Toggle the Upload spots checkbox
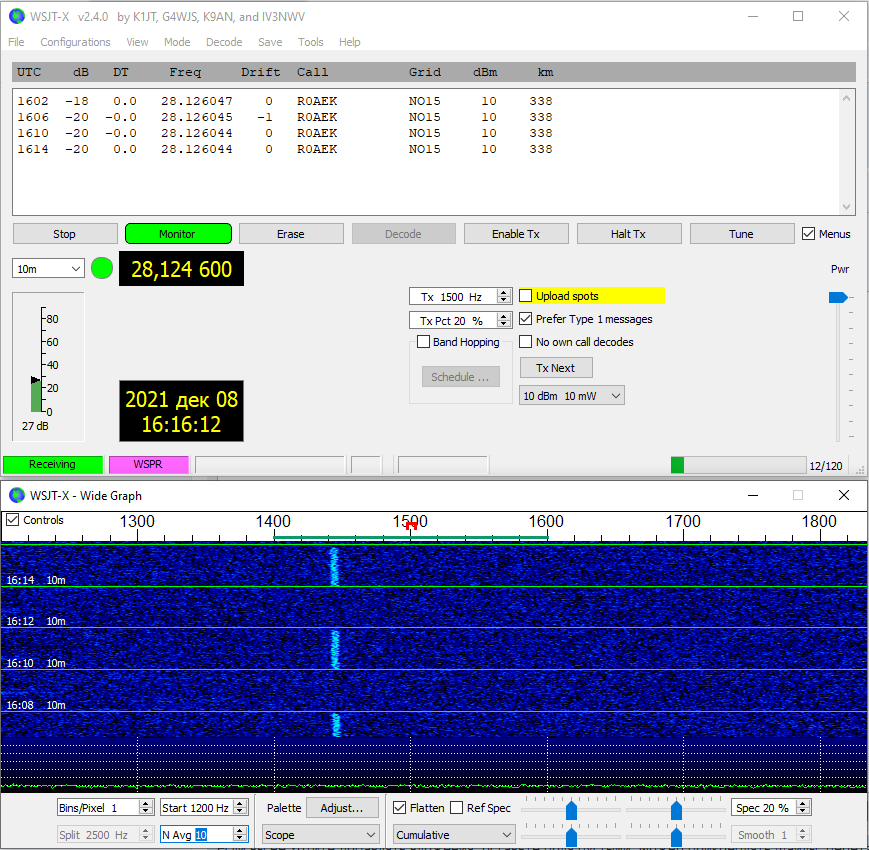This screenshot has width=869, height=850. 525,295
